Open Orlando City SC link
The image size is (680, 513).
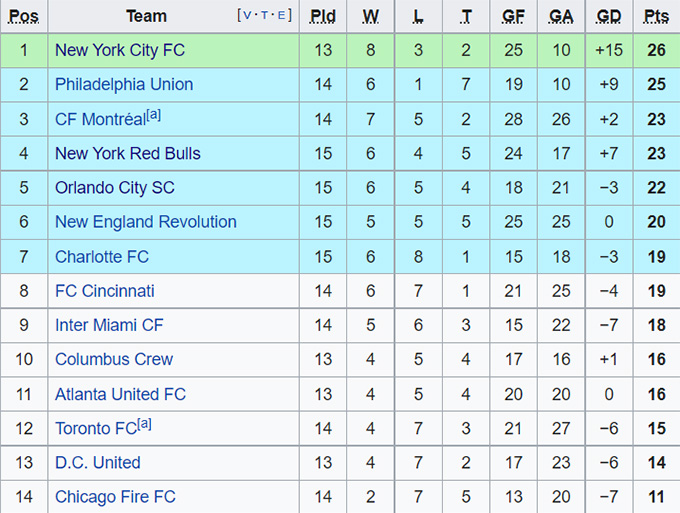[115, 188]
